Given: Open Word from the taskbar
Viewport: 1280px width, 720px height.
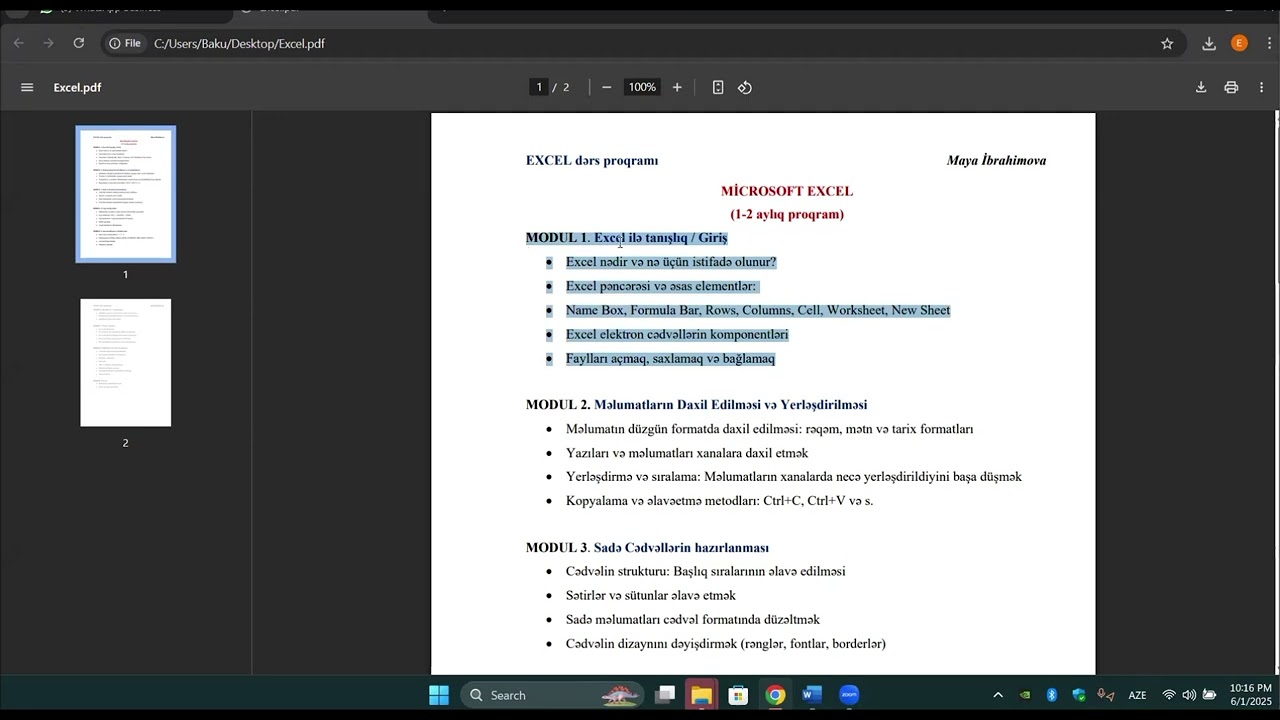Looking at the screenshot, I should (x=812, y=695).
